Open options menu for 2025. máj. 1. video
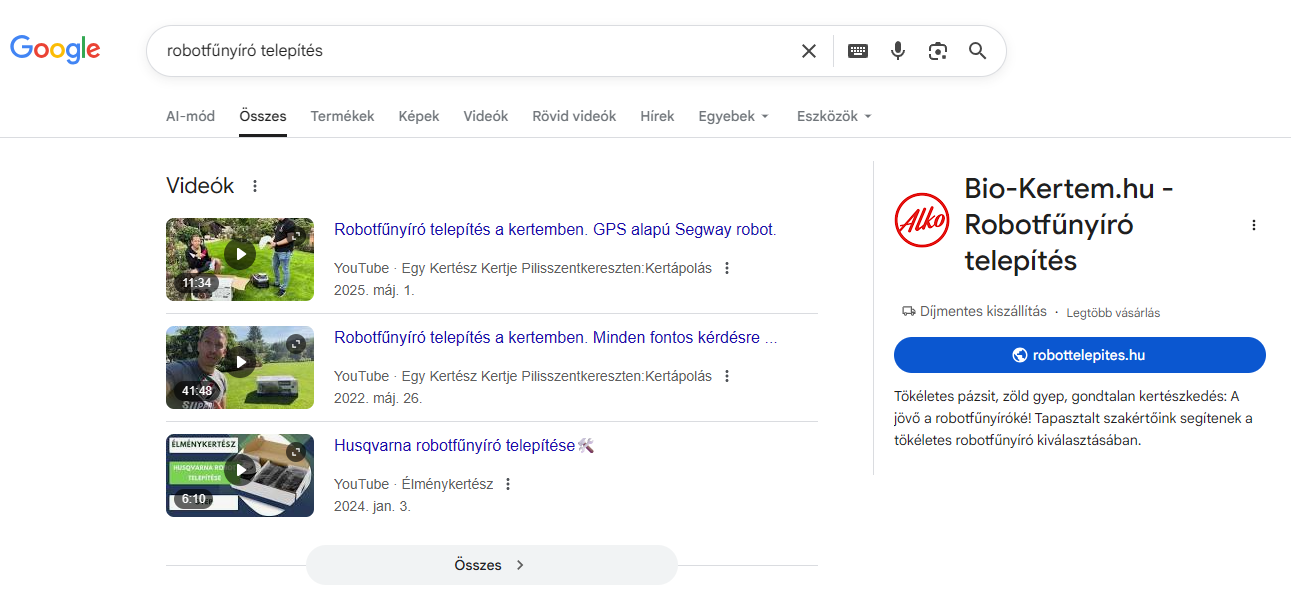Viewport: 1291px width, 609px height. click(x=727, y=268)
